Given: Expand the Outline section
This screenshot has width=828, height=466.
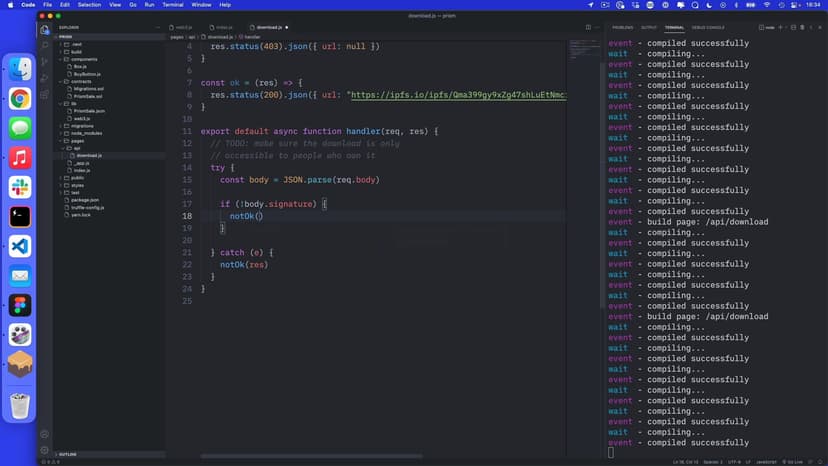Looking at the screenshot, I should (68, 454).
